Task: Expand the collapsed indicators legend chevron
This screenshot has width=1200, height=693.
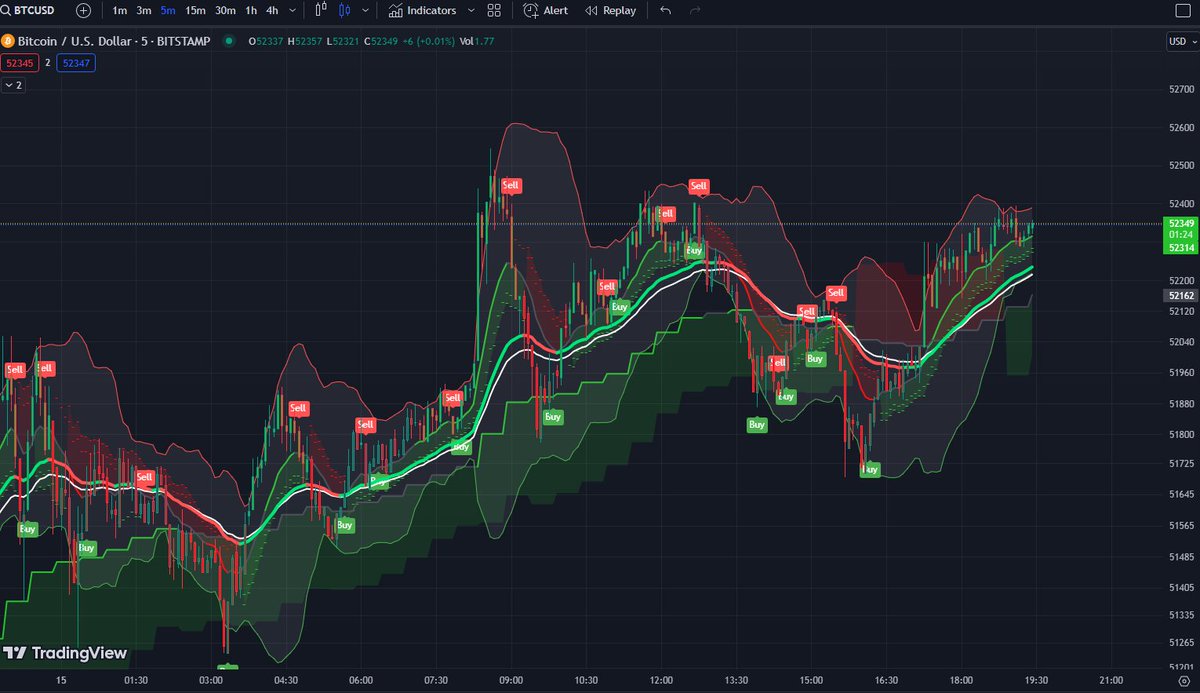Action: click(x=13, y=86)
